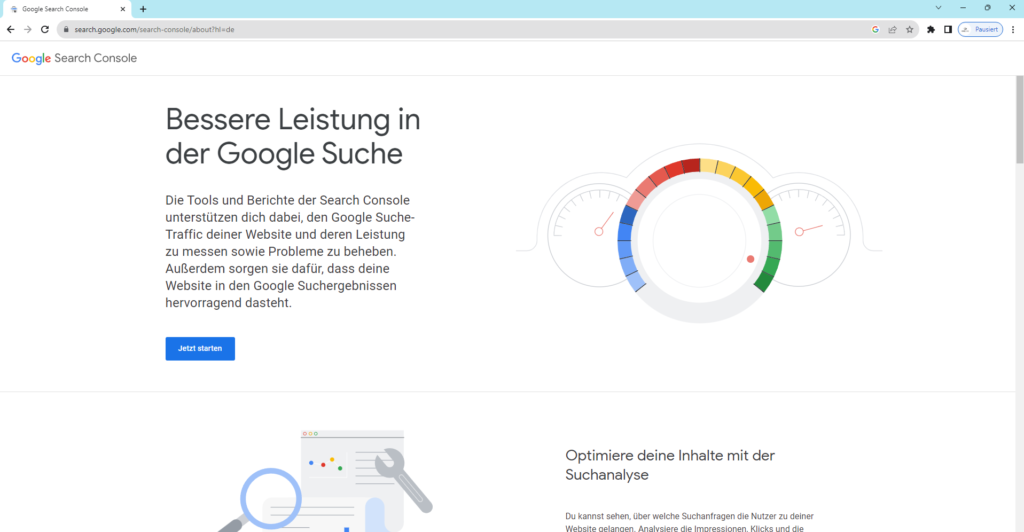Viewport: 1024px width, 532px height.
Task: Reload the page with refresh icon
Action: pos(44,29)
